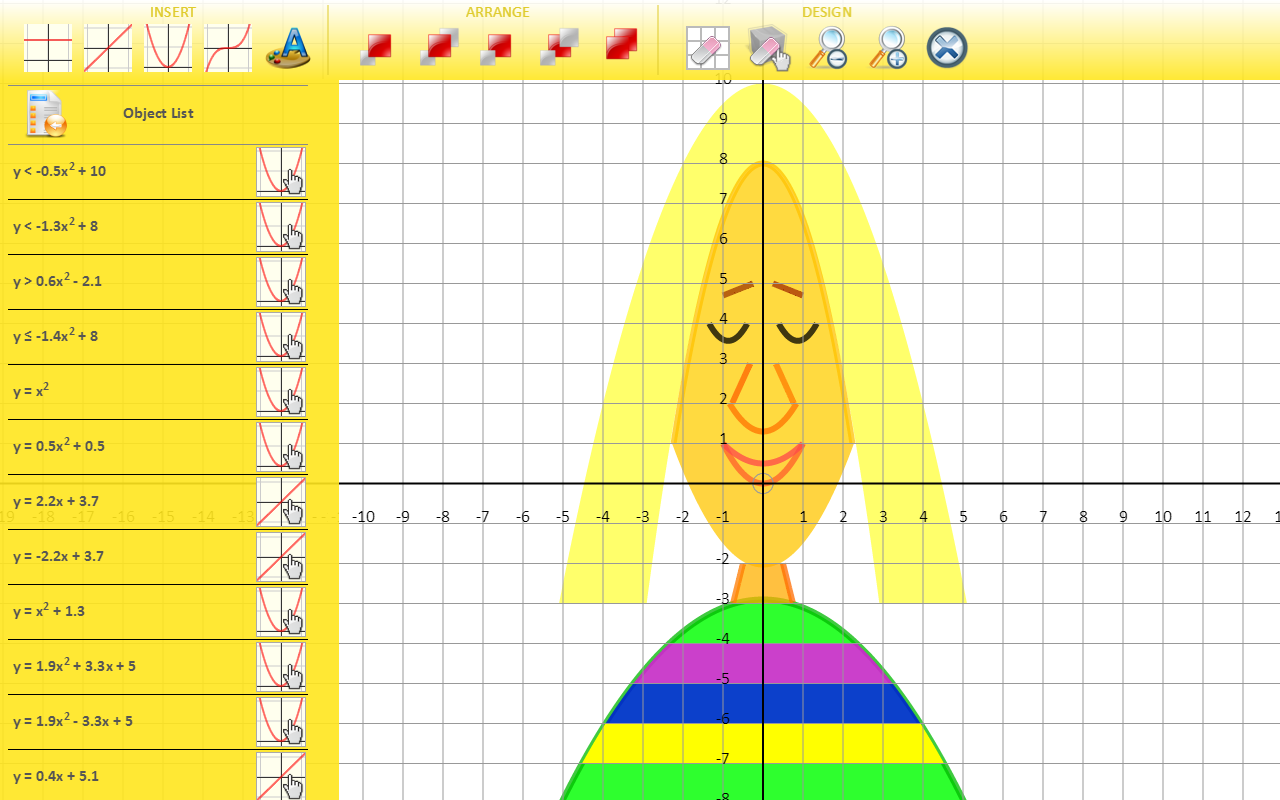Click the Object List heading
Screen dimensions: 1280x800
[x=158, y=113]
